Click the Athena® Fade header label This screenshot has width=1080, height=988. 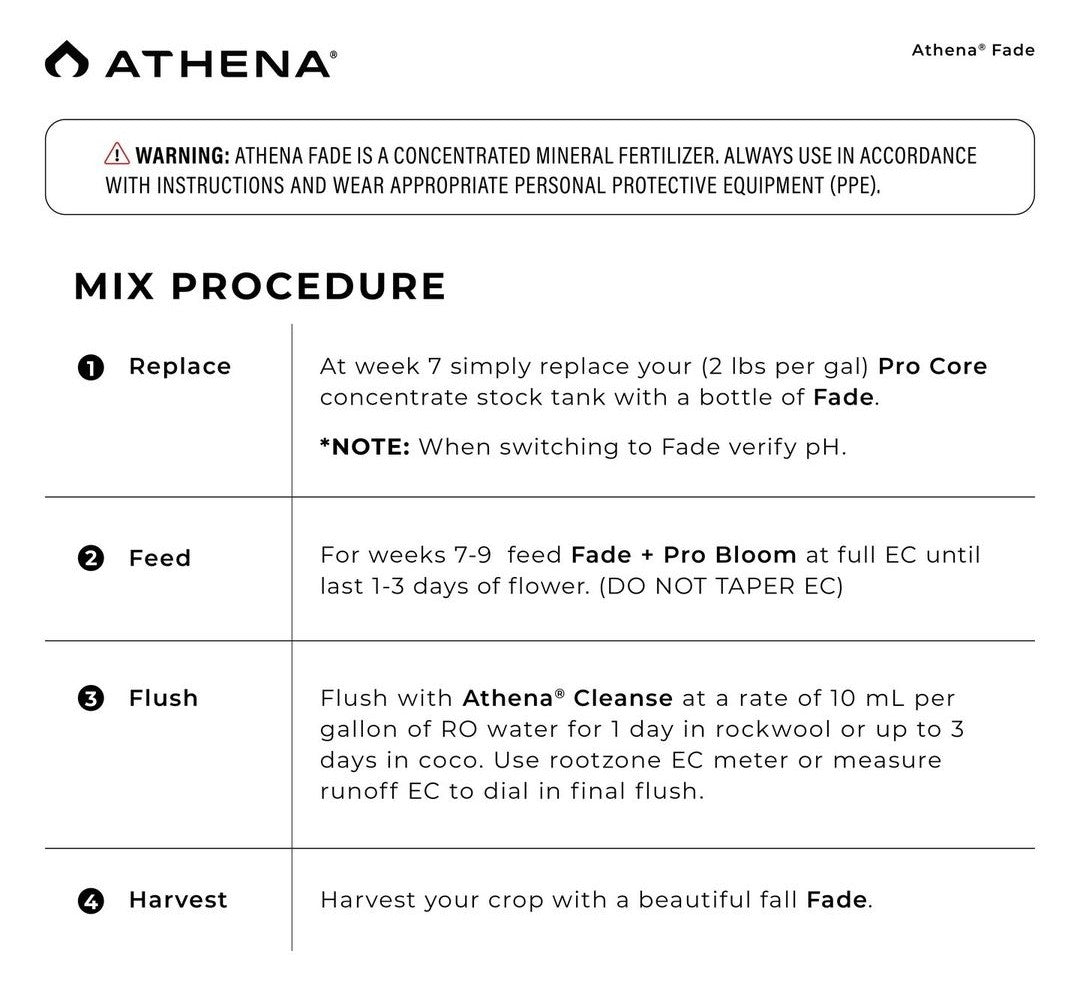[x=972, y=50]
